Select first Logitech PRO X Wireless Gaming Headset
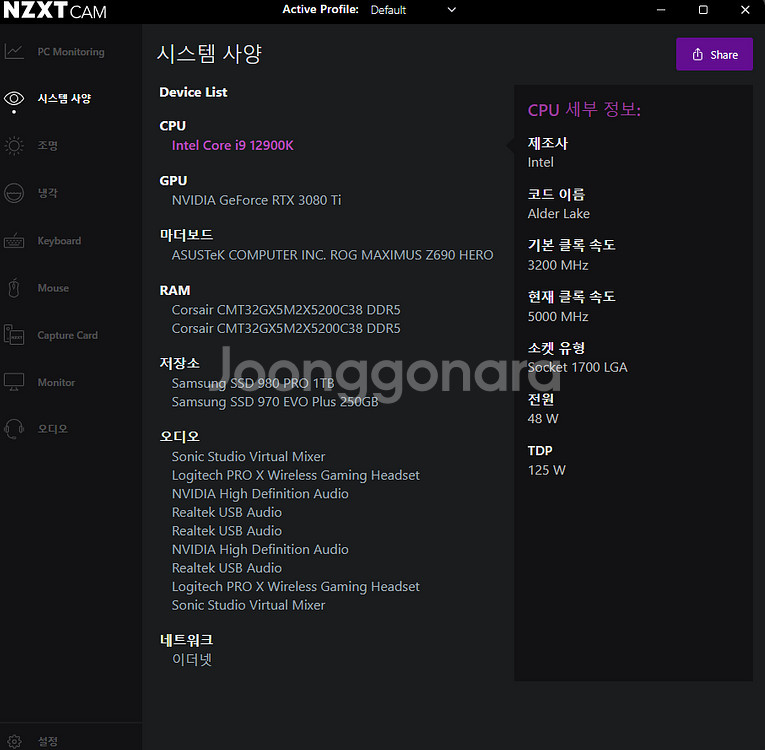 point(295,475)
